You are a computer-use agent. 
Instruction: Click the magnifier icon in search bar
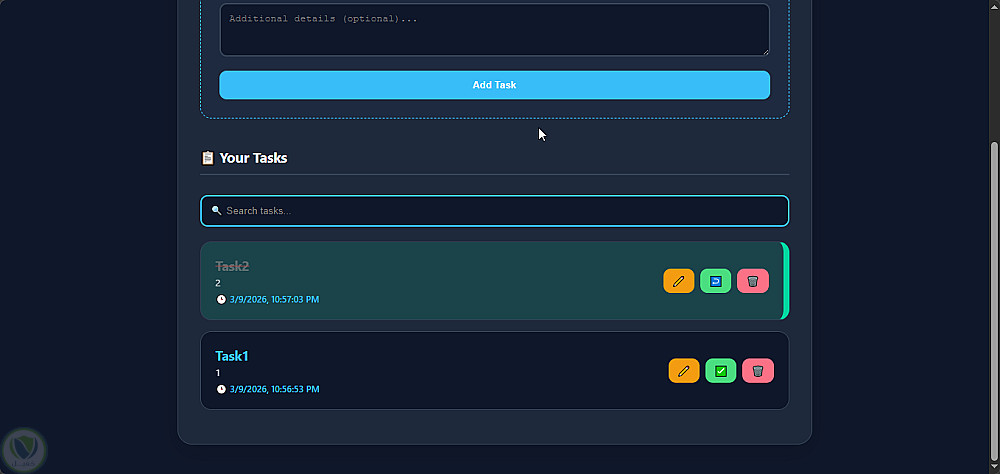[216, 211]
